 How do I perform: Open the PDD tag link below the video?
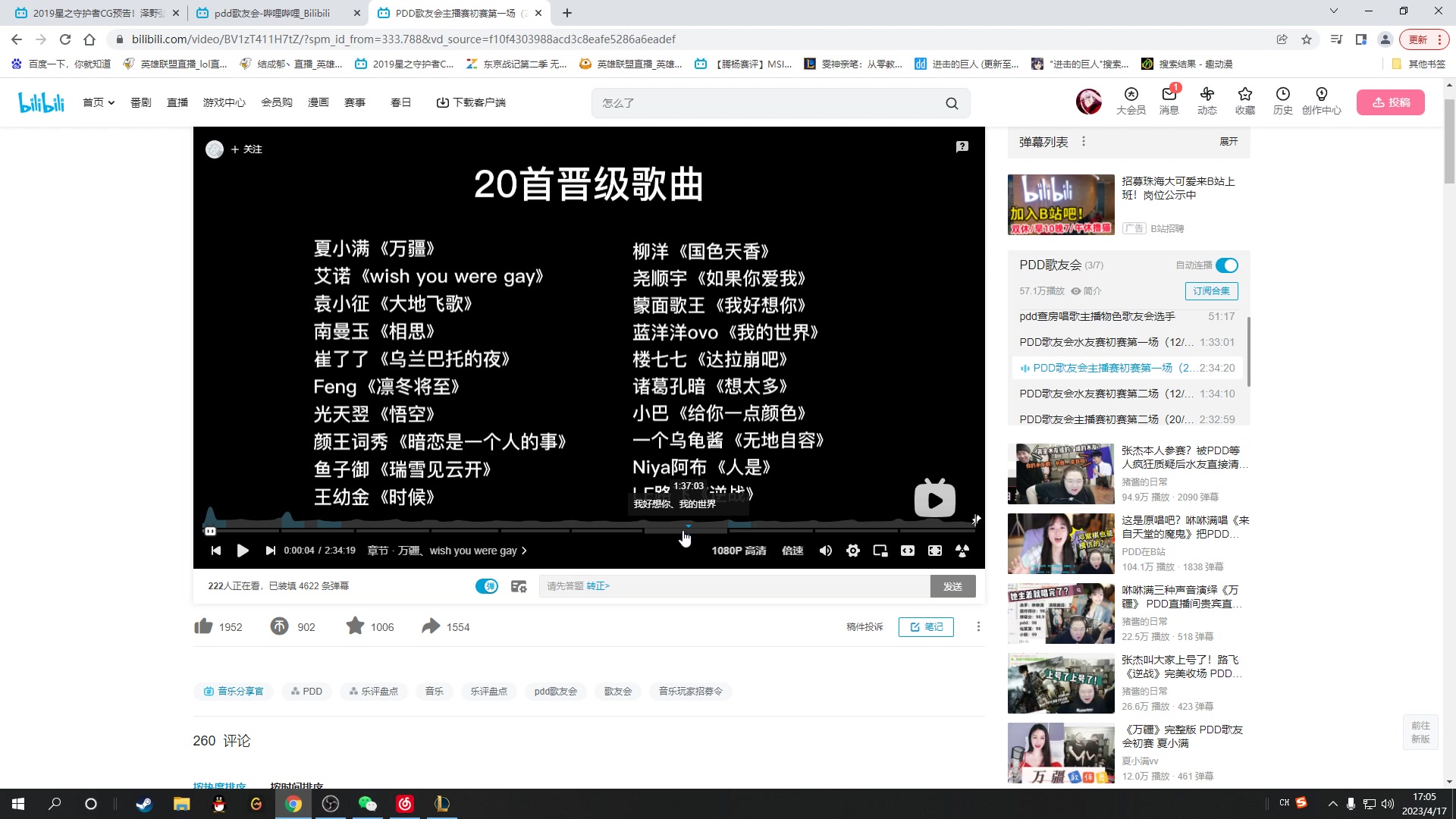coord(306,691)
